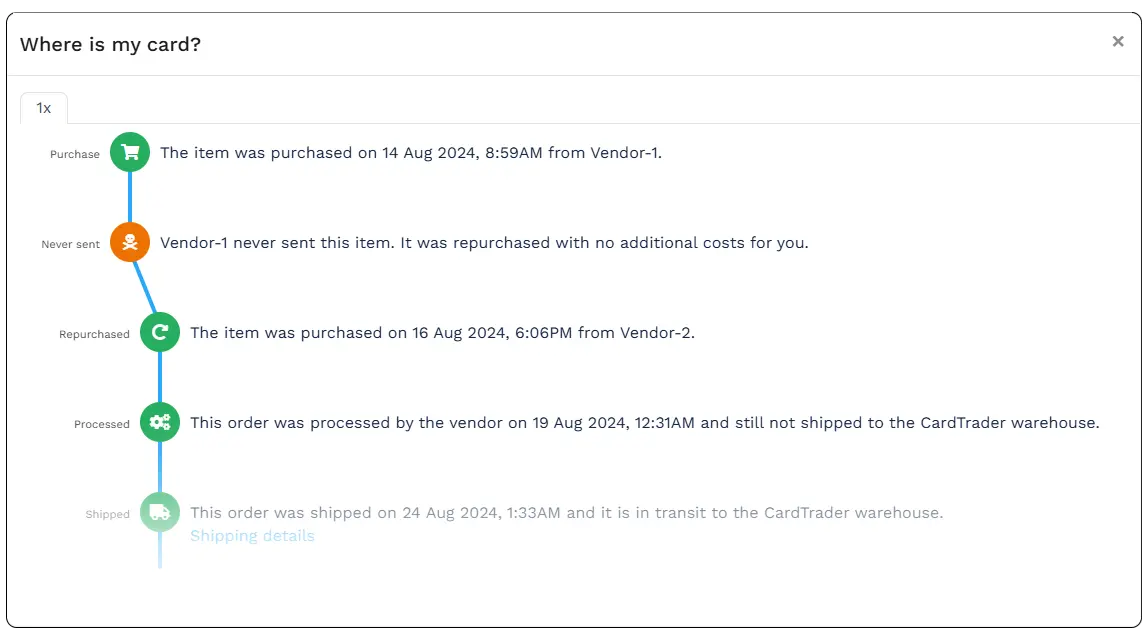Select the 1x tab

(44, 108)
